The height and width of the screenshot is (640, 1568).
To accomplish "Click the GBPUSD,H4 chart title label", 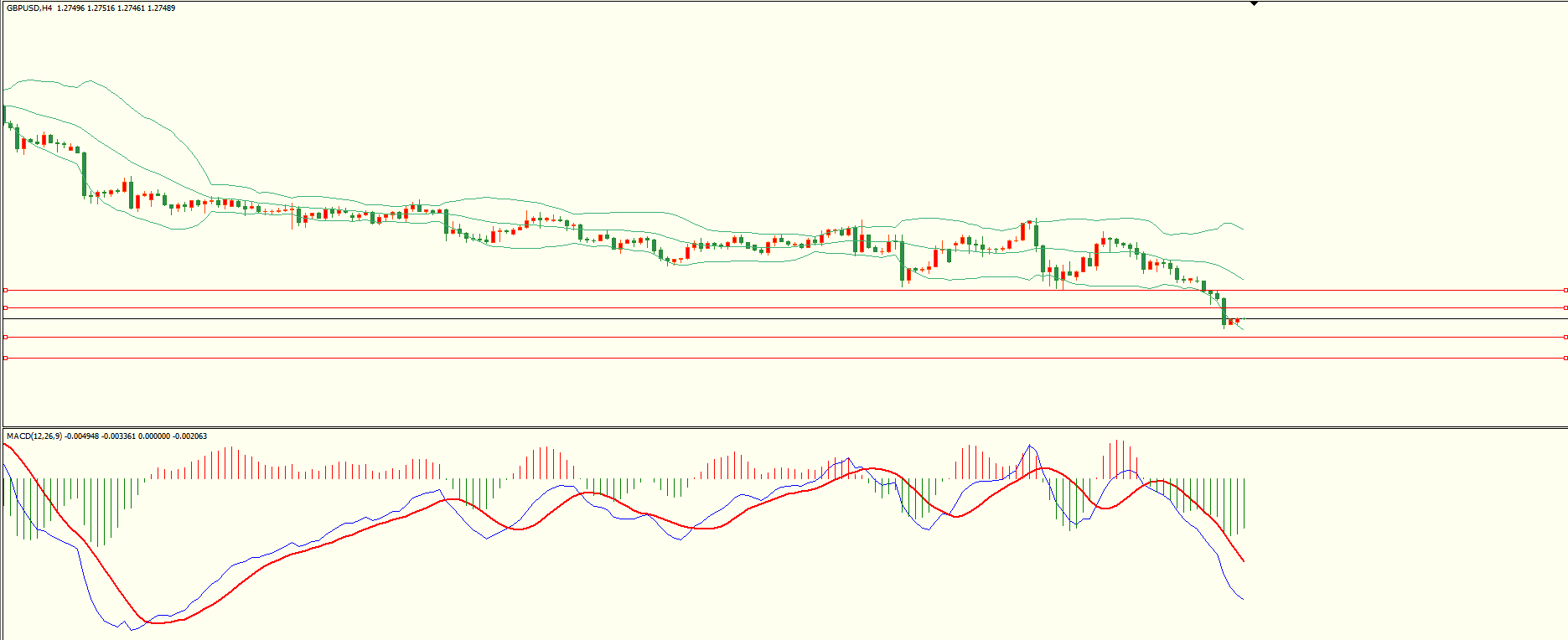I will 29,8.
